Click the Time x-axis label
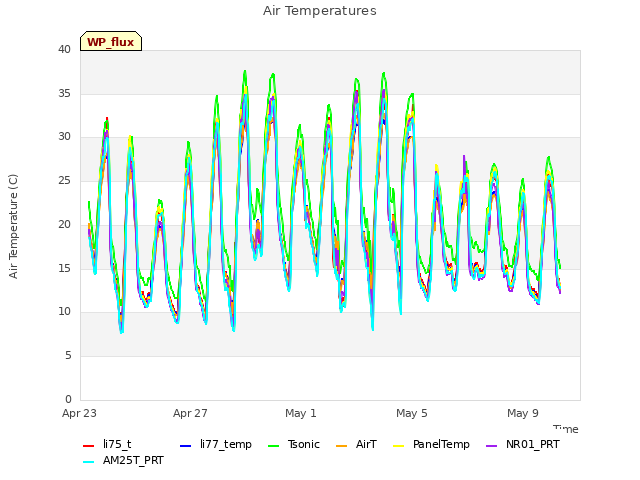 tap(566, 429)
